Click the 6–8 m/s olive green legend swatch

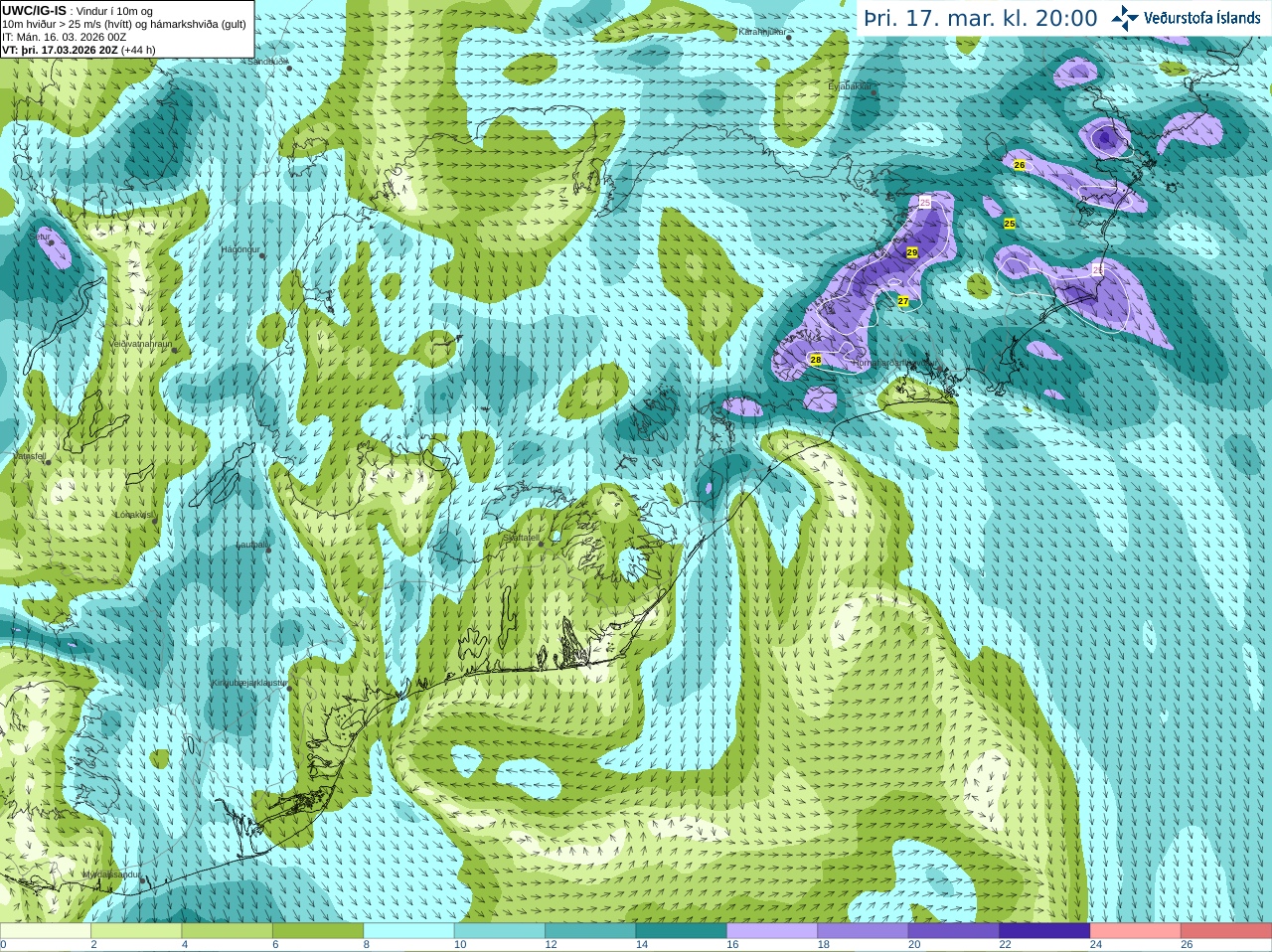(318, 931)
